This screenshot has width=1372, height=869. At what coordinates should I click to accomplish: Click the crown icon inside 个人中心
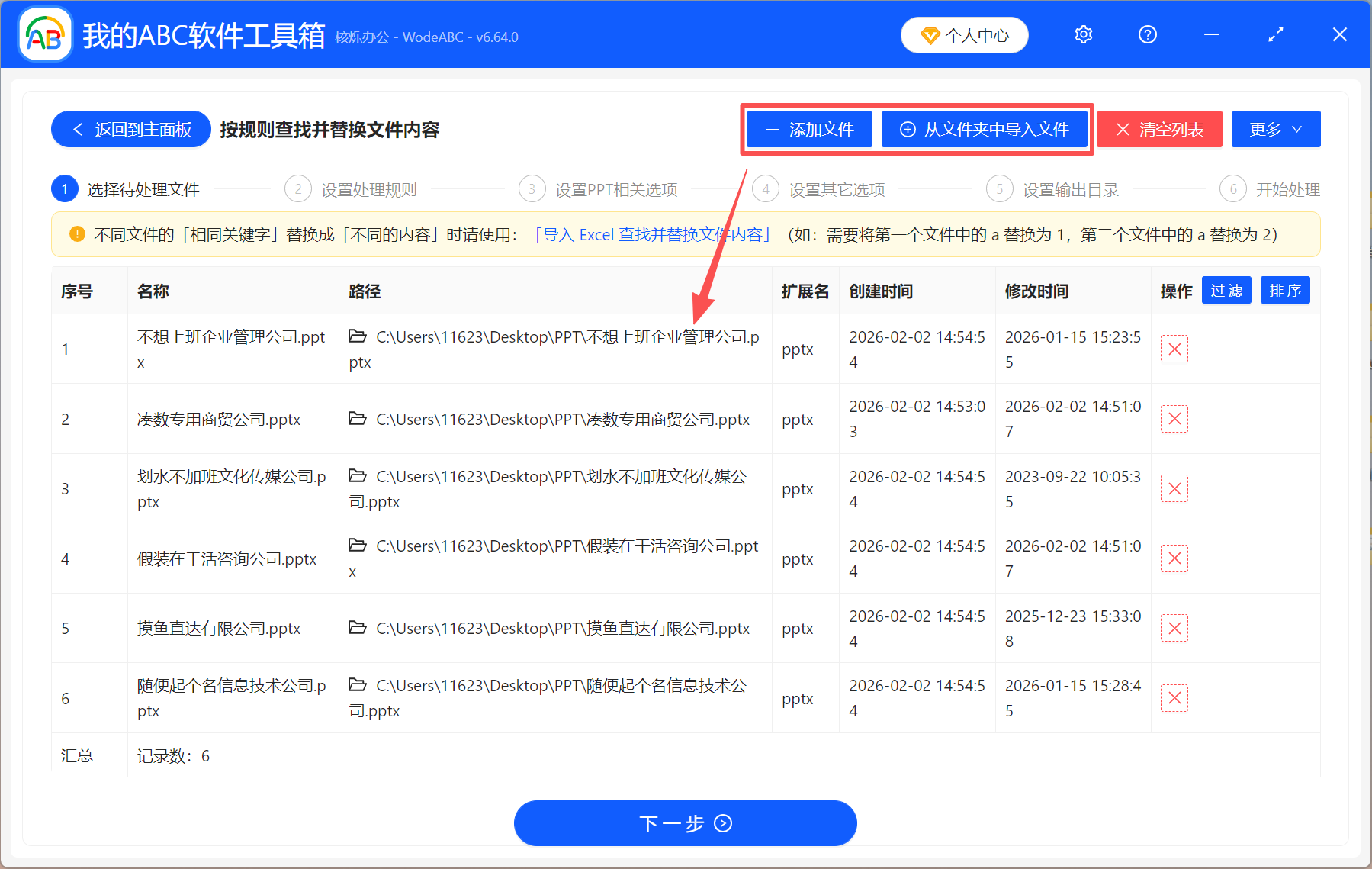tap(930, 35)
